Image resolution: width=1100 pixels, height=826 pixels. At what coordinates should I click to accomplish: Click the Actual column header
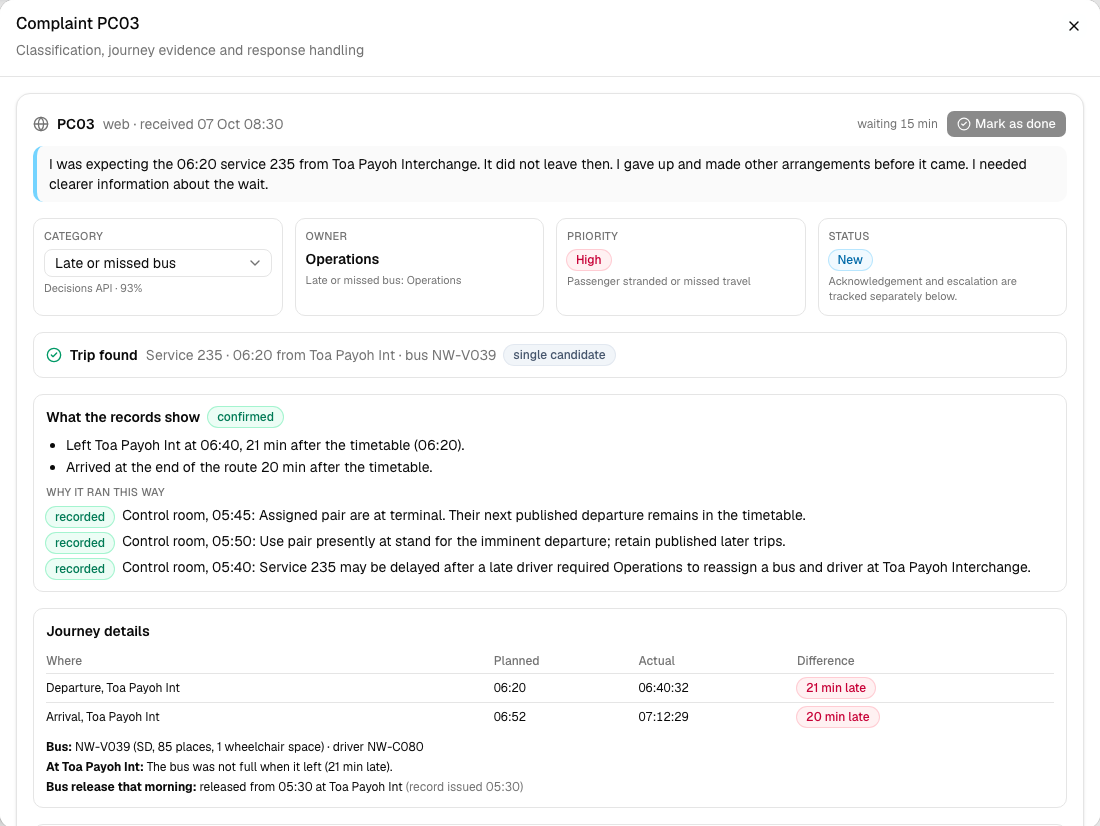[657, 660]
